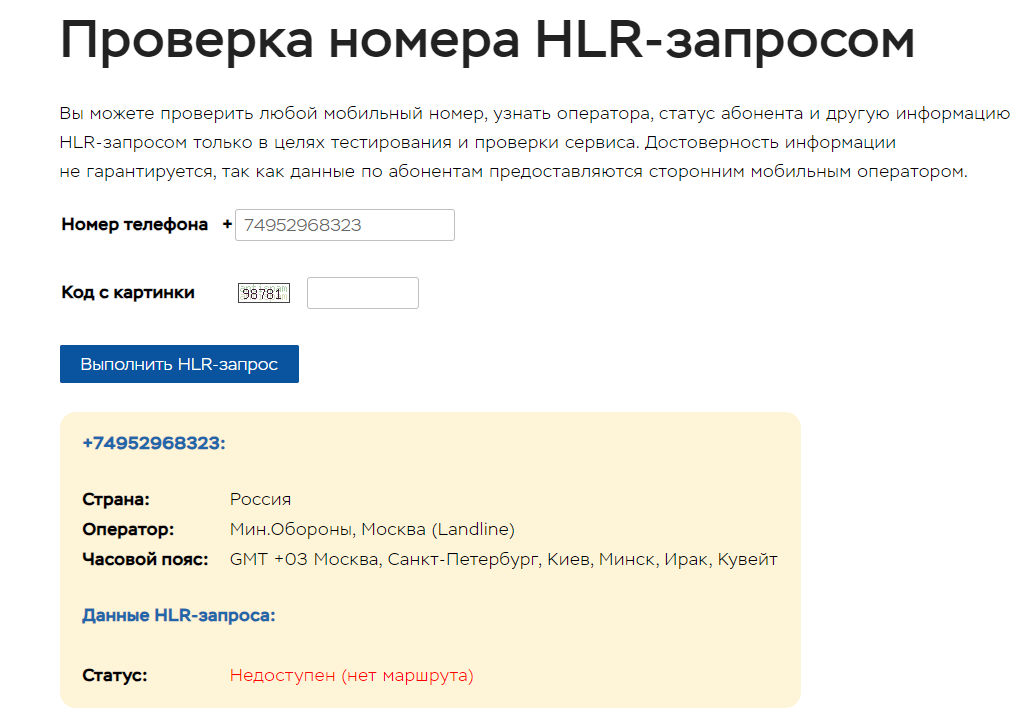
Task: Click the phone number input field
Action: [x=344, y=225]
